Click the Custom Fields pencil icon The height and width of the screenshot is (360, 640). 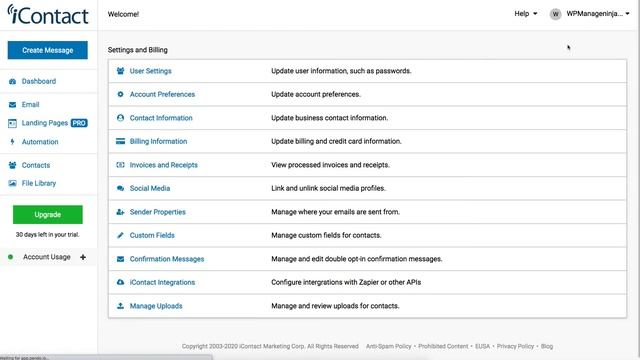120,236
